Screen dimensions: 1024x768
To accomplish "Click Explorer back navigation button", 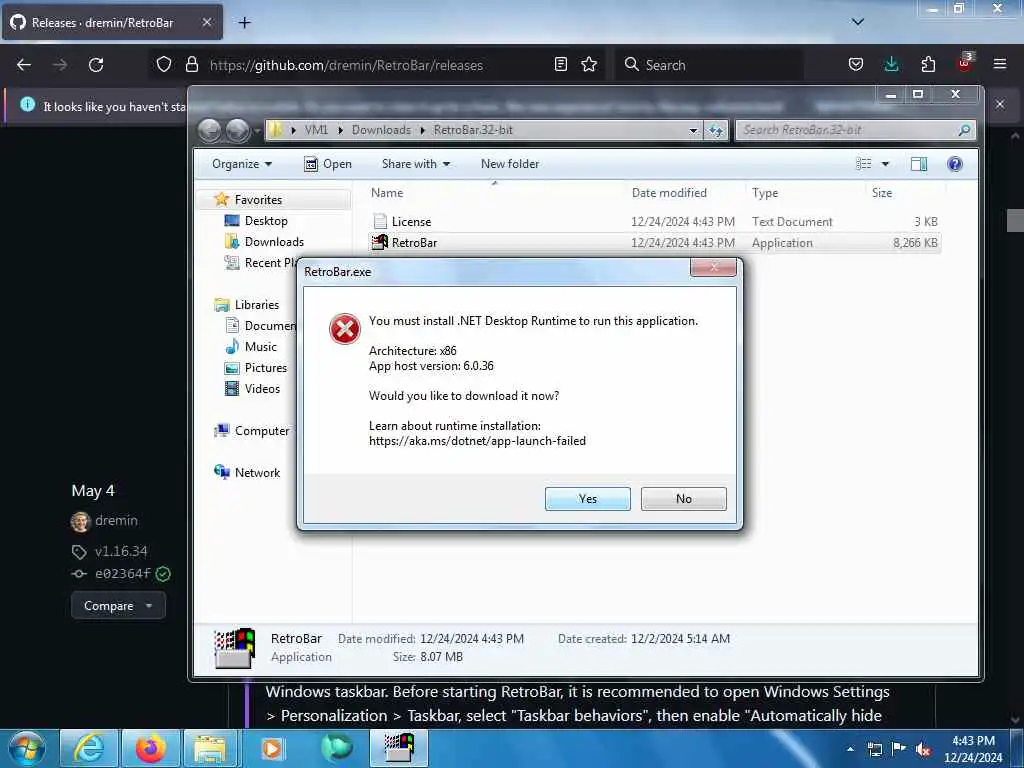I will (210, 131).
